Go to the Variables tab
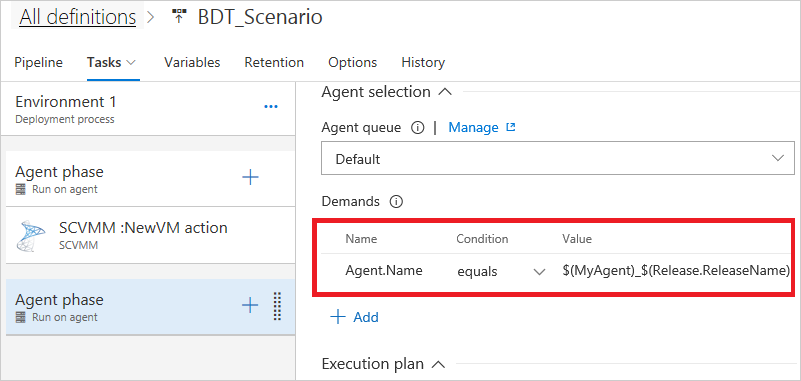Viewport: 801px width, 381px height. 192,62
